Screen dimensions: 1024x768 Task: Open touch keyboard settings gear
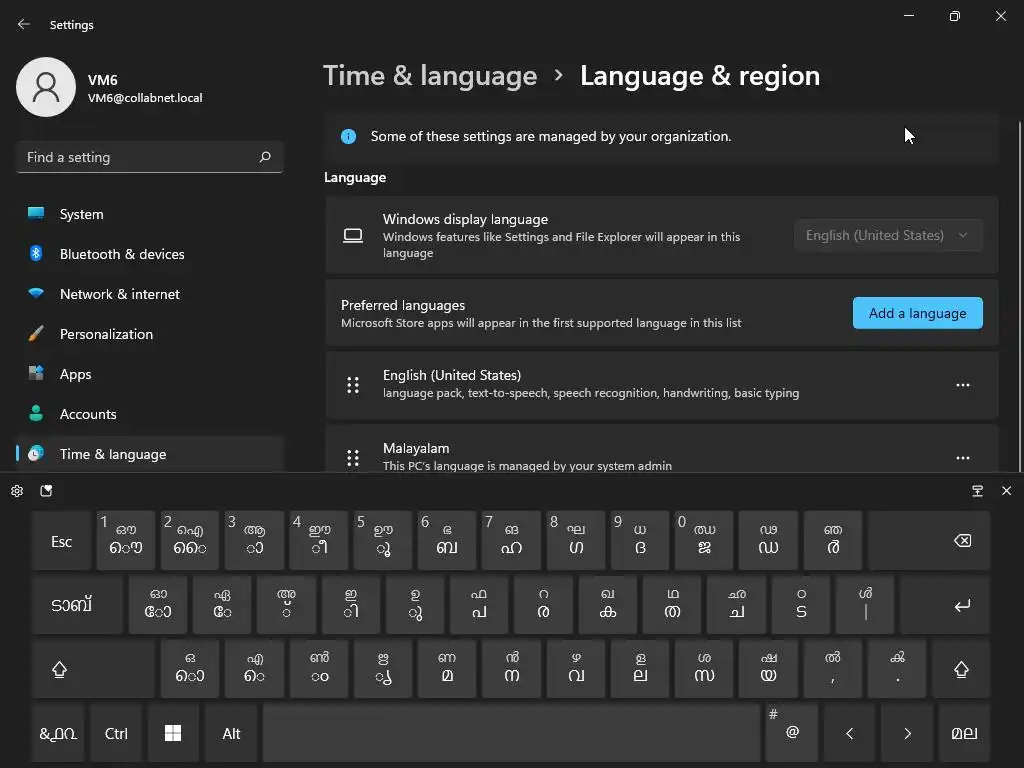pos(17,491)
